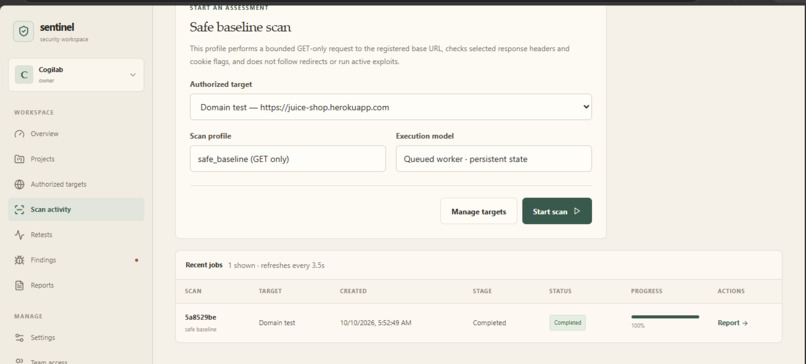Click the Completed stage cell text
Screen dimensions: 806x364
(x=489, y=323)
